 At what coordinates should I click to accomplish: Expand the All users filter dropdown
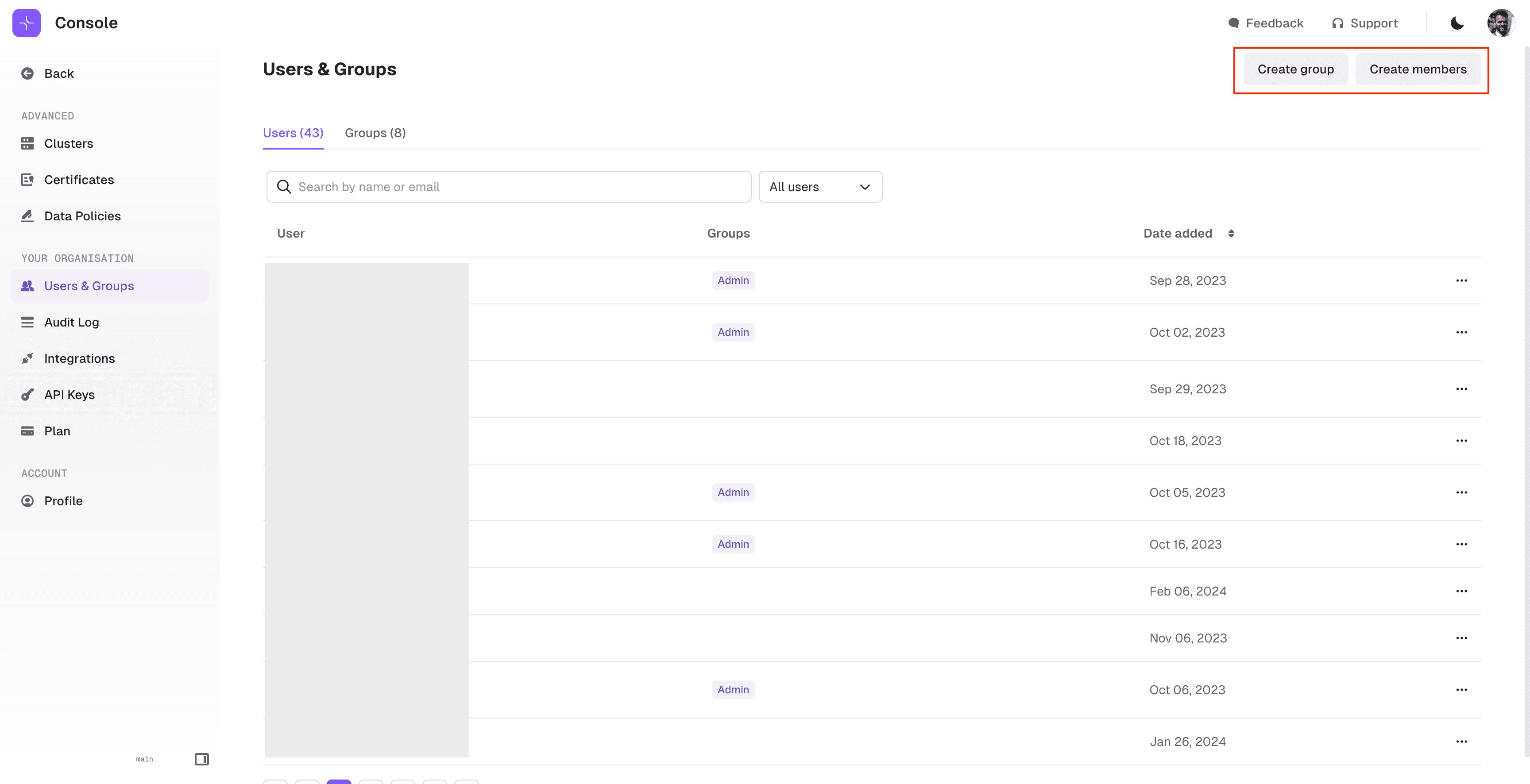819,187
